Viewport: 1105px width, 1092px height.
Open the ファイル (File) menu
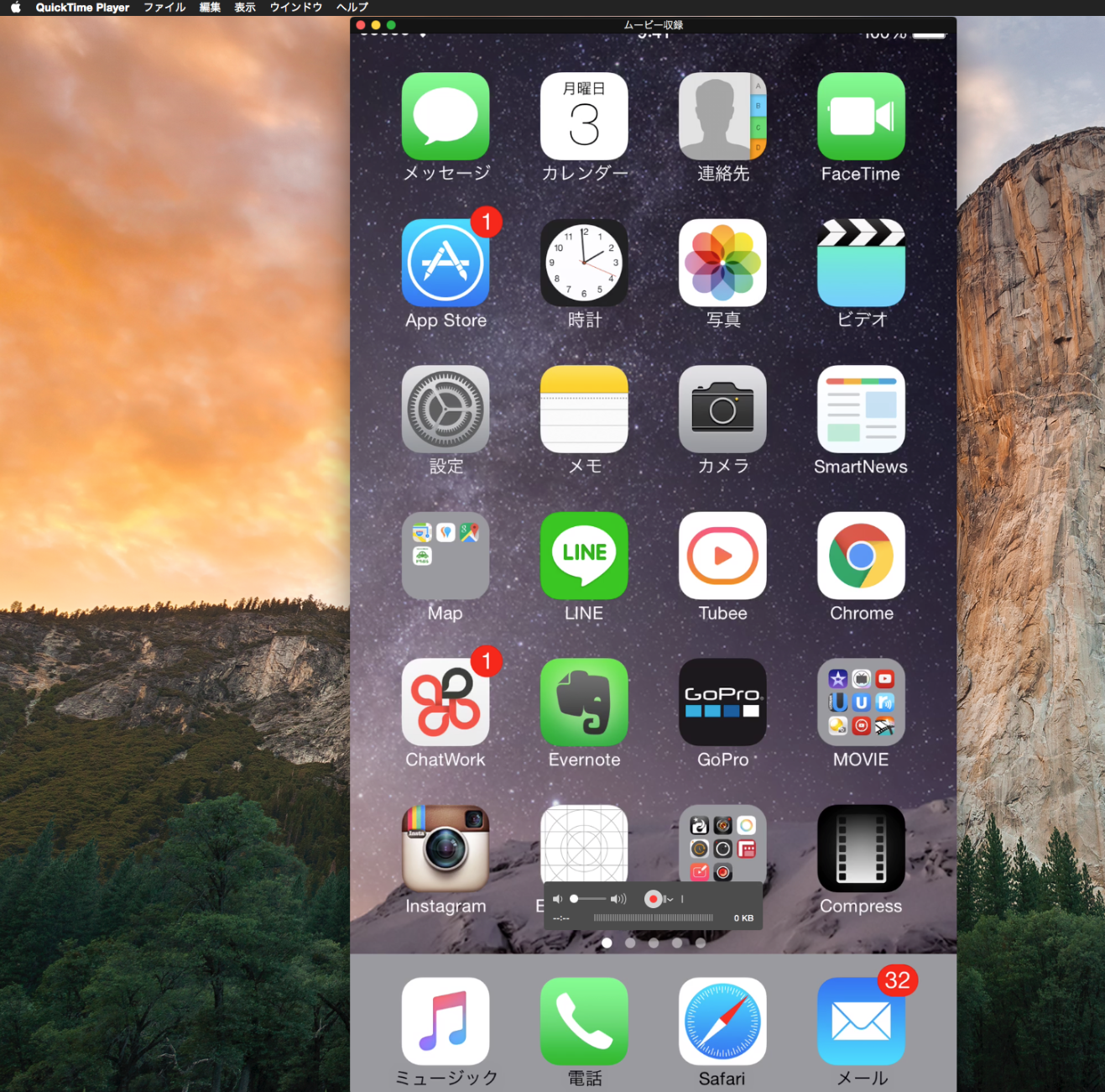pyautogui.click(x=164, y=8)
